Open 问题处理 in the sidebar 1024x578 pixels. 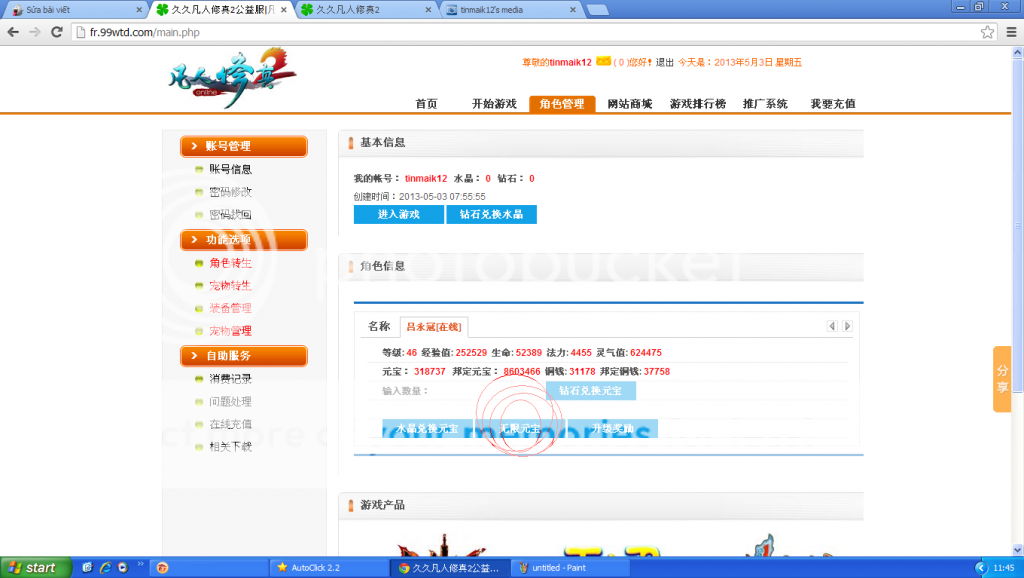coord(230,402)
